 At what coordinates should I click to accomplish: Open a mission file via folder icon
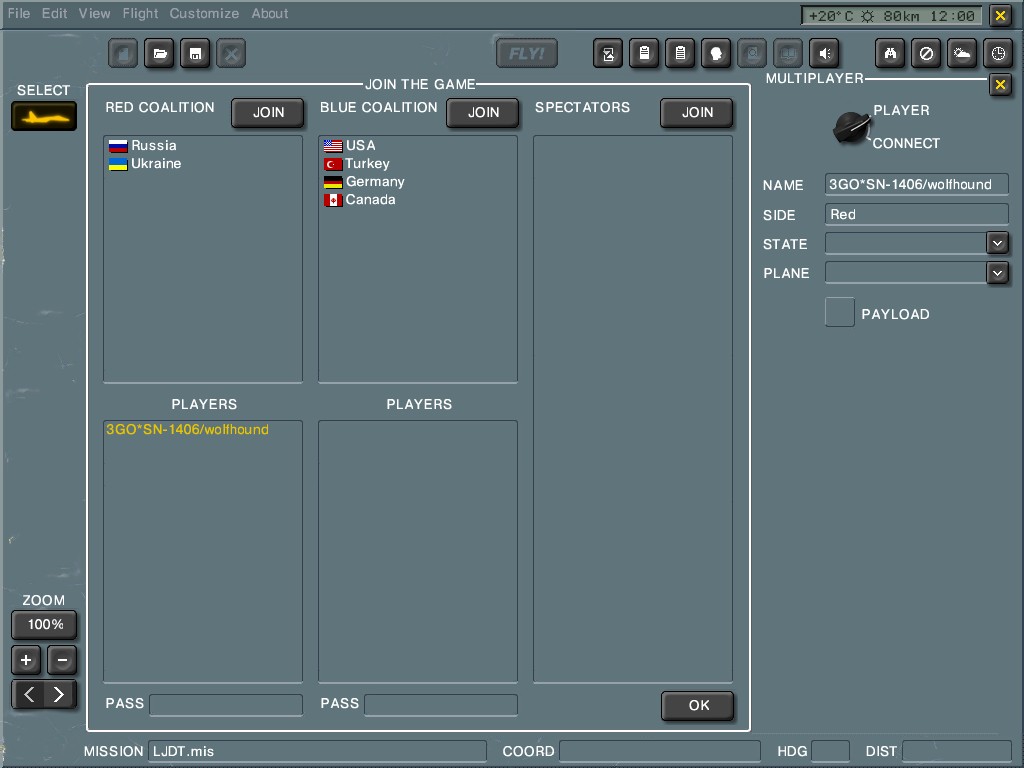(x=159, y=54)
